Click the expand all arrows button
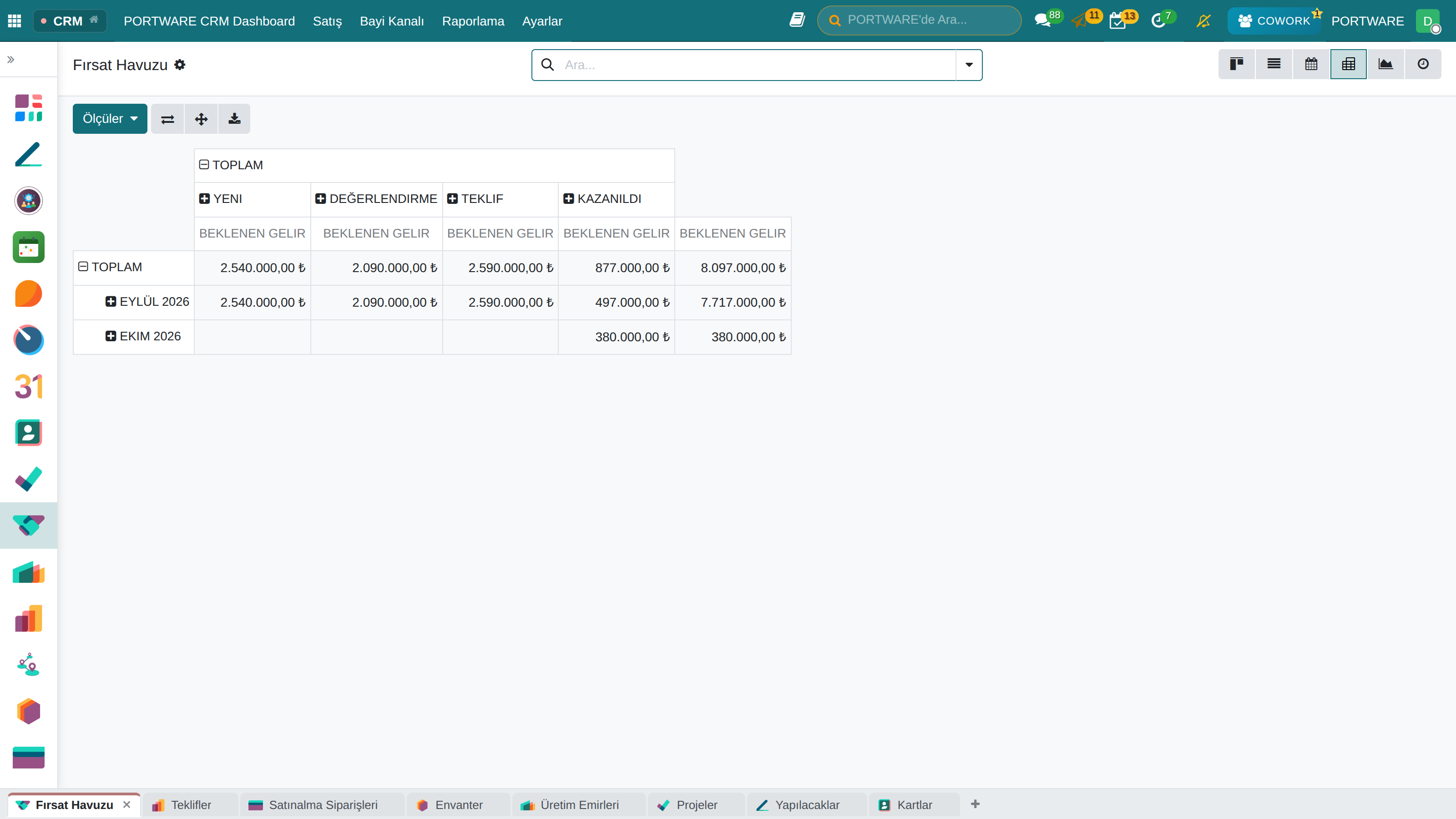The width and height of the screenshot is (1456, 819). pos(201,119)
